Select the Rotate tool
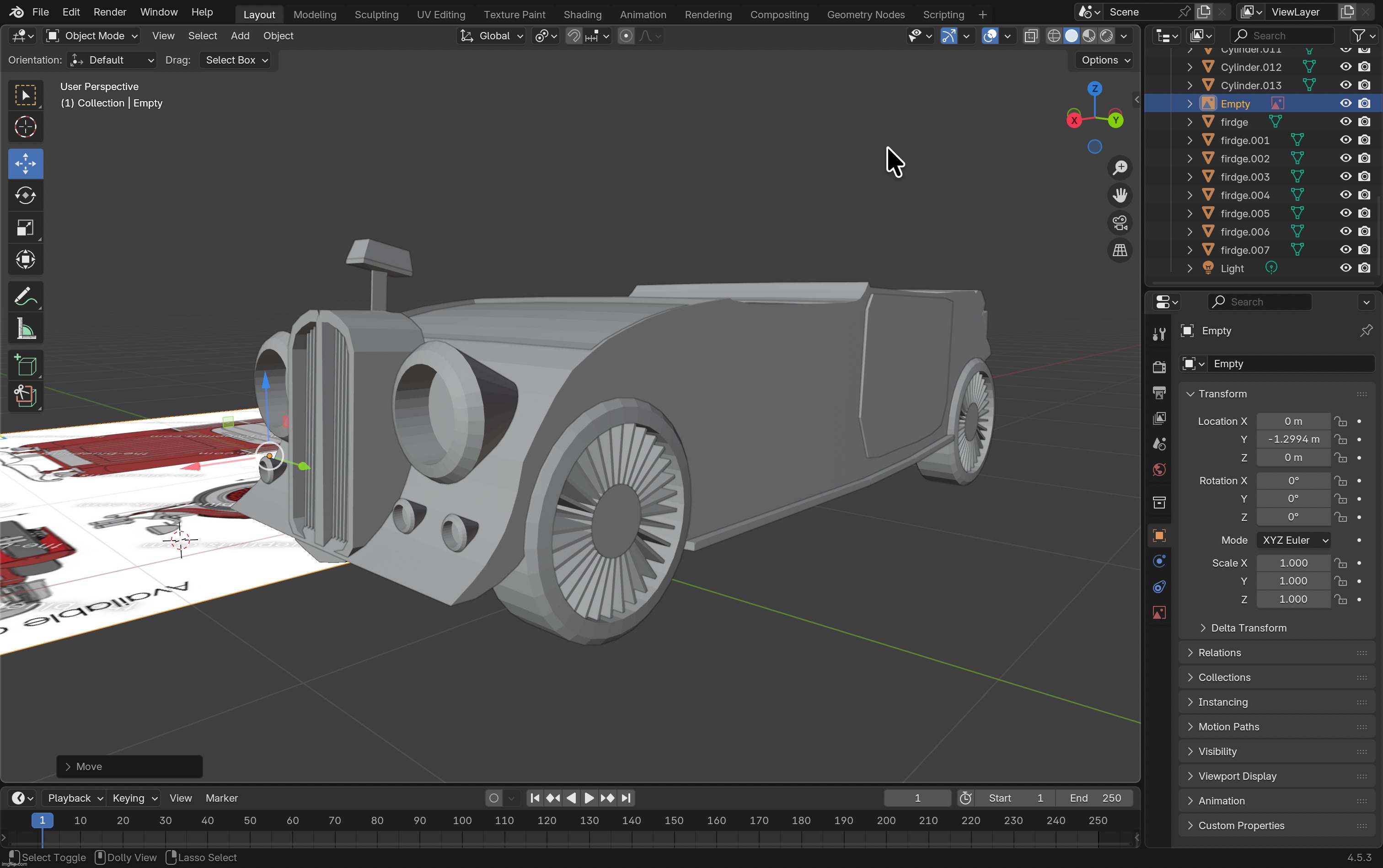Image resolution: width=1383 pixels, height=868 pixels. [x=26, y=195]
